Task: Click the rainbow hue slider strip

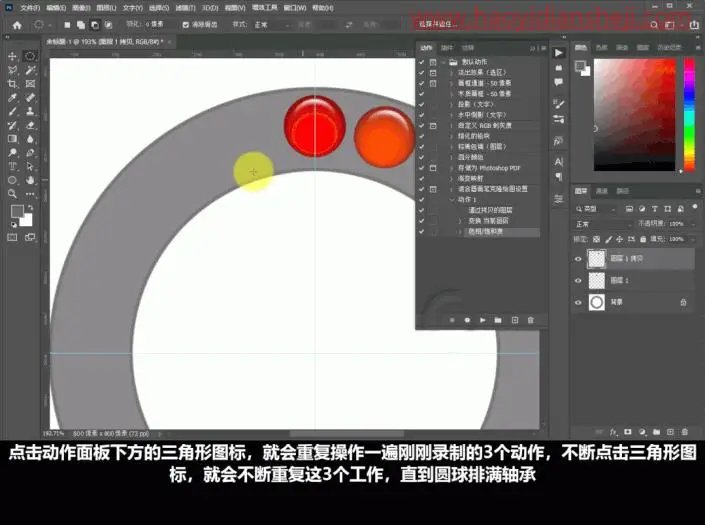Action: [689, 115]
